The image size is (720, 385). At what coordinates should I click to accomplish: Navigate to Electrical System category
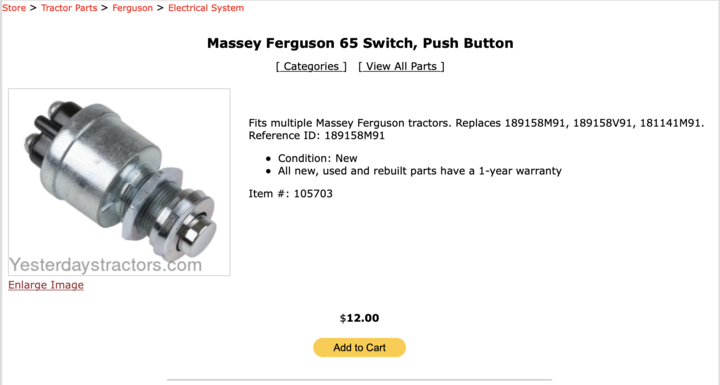click(206, 8)
